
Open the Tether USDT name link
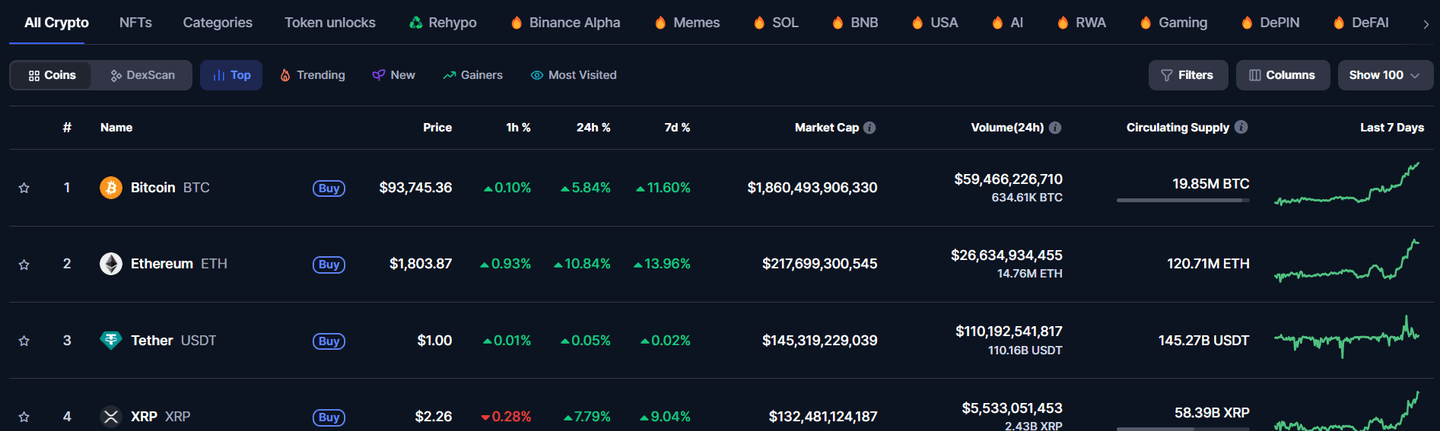pyautogui.click(x=173, y=341)
